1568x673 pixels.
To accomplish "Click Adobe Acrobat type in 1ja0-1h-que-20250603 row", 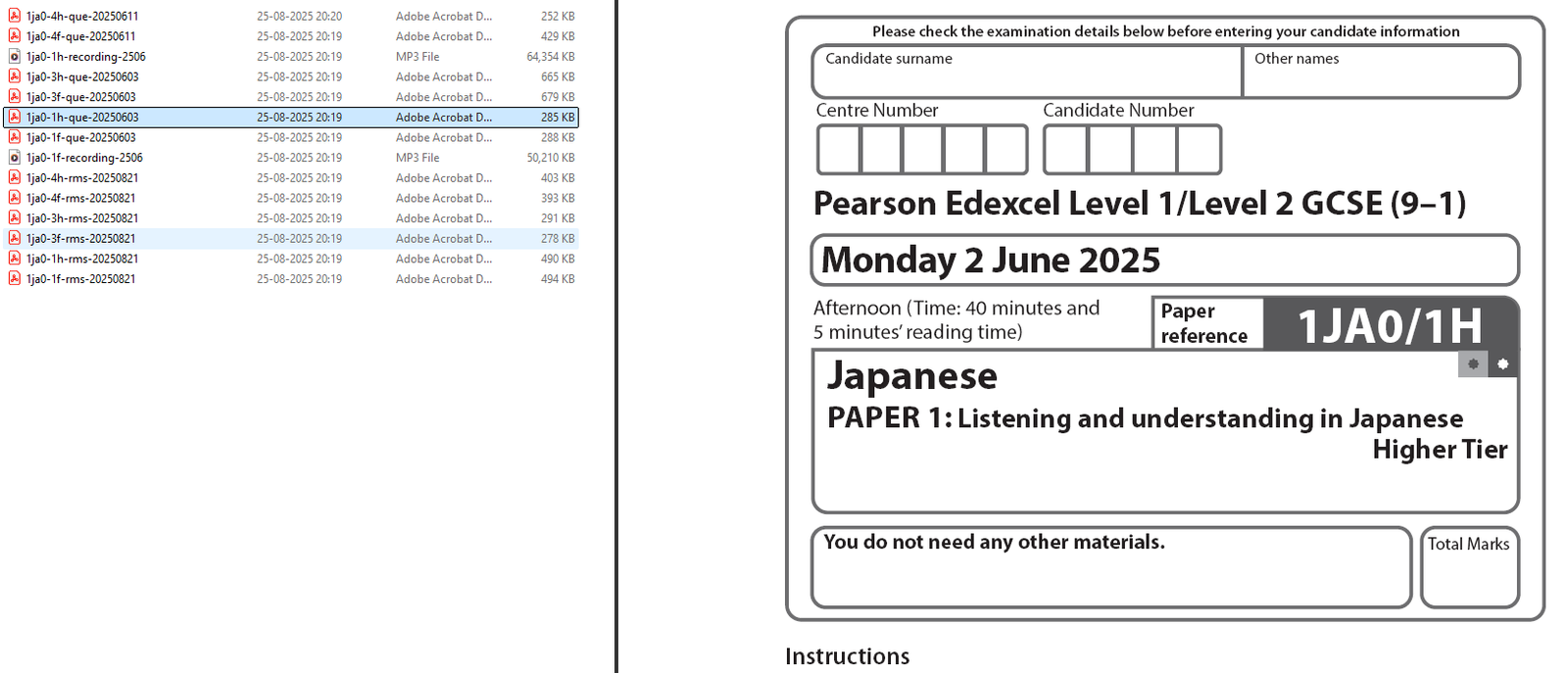I will [444, 118].
